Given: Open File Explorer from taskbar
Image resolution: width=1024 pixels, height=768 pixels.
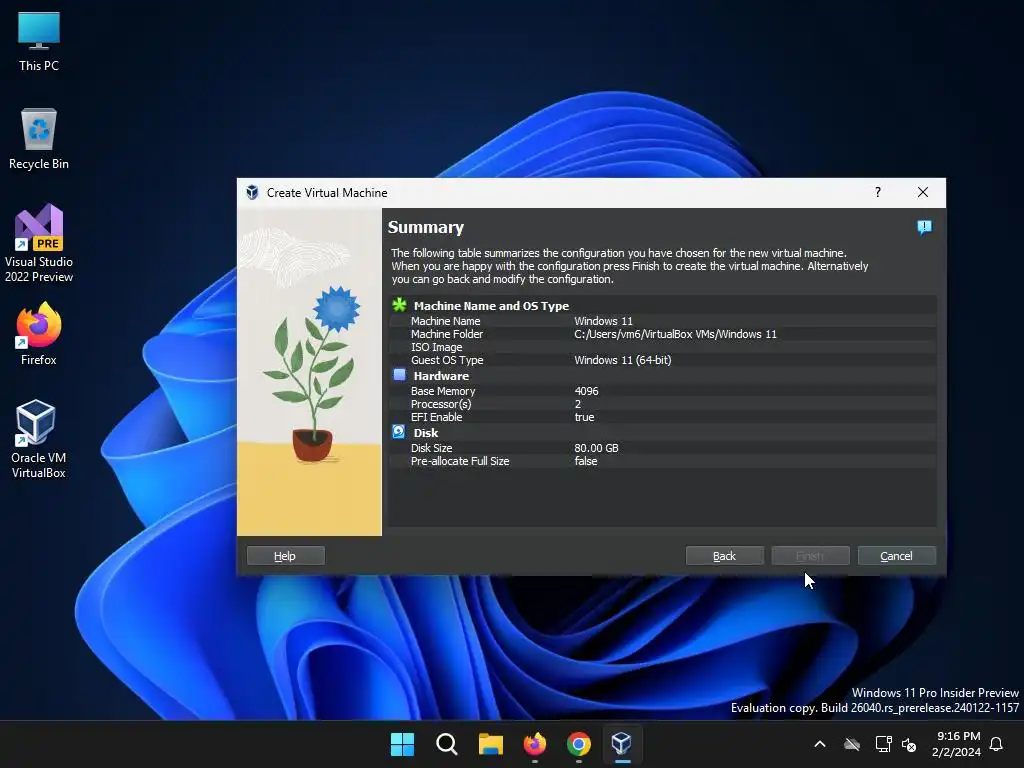Looking at the screenshot, I should (490, 744).
